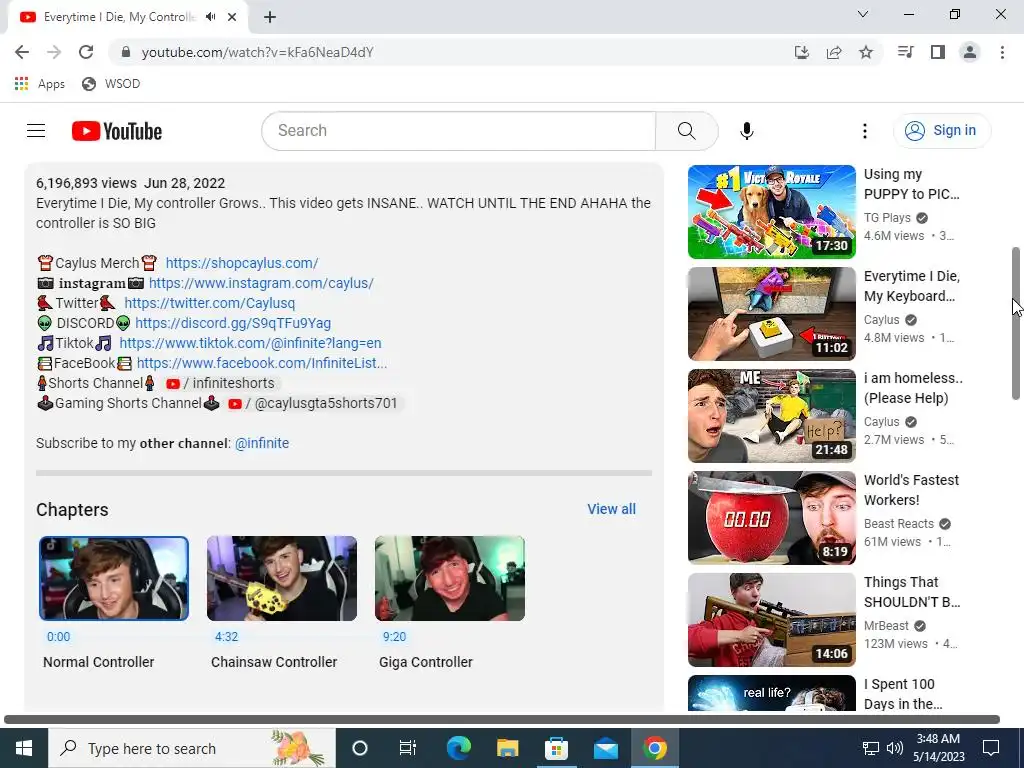Open World's Fastest Workers thumbnail
The height and width of the screenshot is (768, 1024).
coord(772,518)
